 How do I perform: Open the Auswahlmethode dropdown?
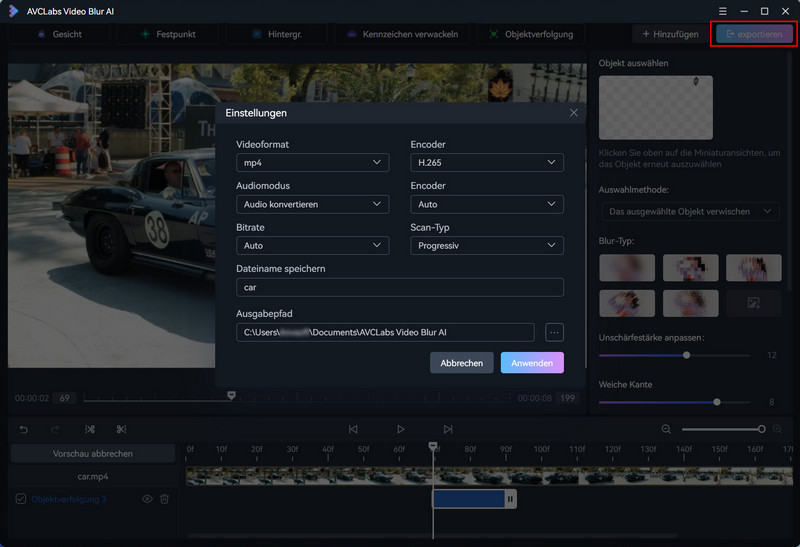click(x=690, y=211)
